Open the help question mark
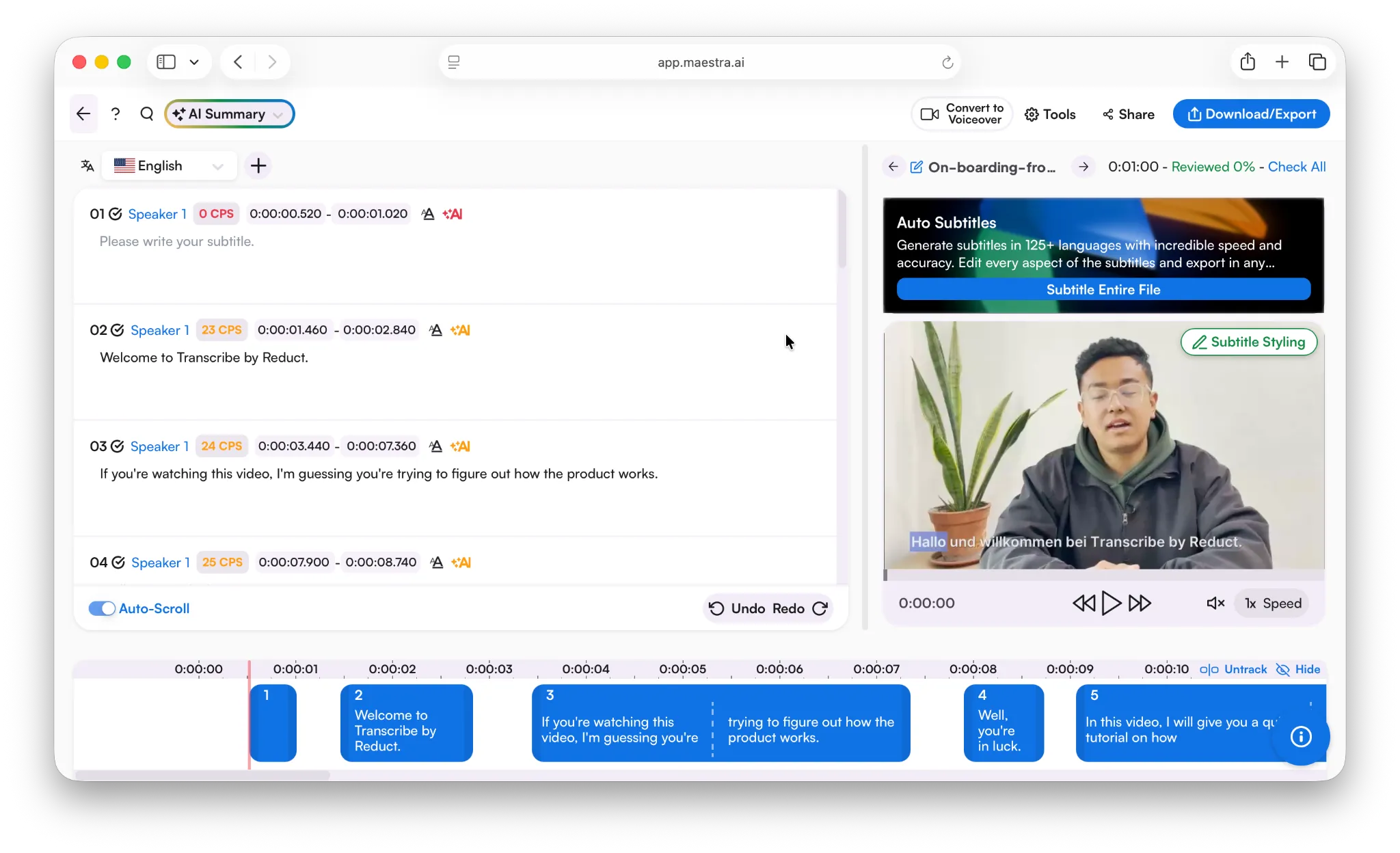Screen dimensions: 1400x853 [x=116, y=114]
